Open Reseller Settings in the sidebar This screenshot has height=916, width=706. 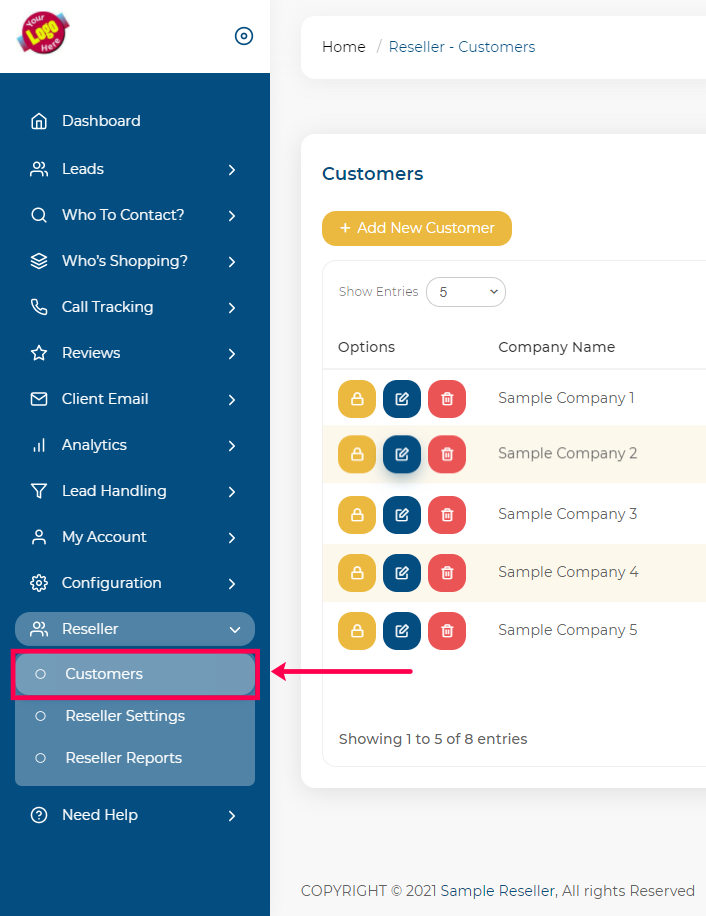tap(125, 716)
